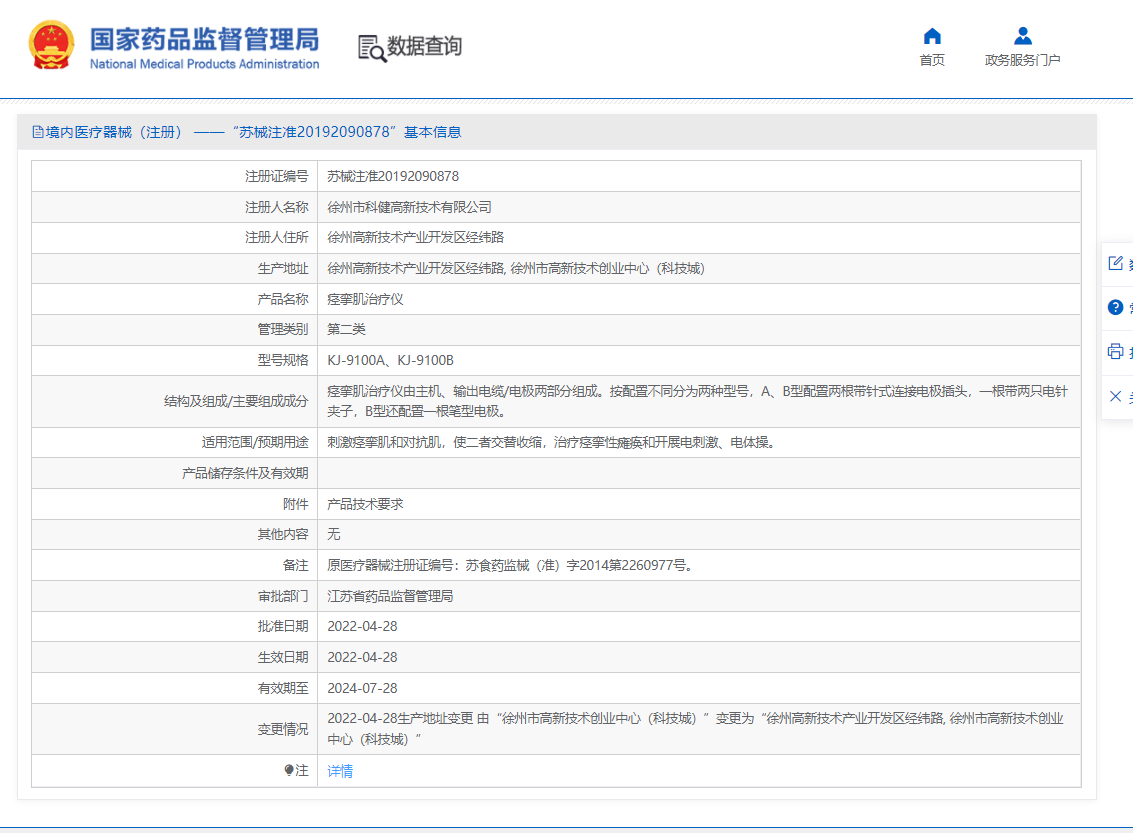Go to 首页 home icon
This screenshot has width=1133, height=833.
[932, 36]
